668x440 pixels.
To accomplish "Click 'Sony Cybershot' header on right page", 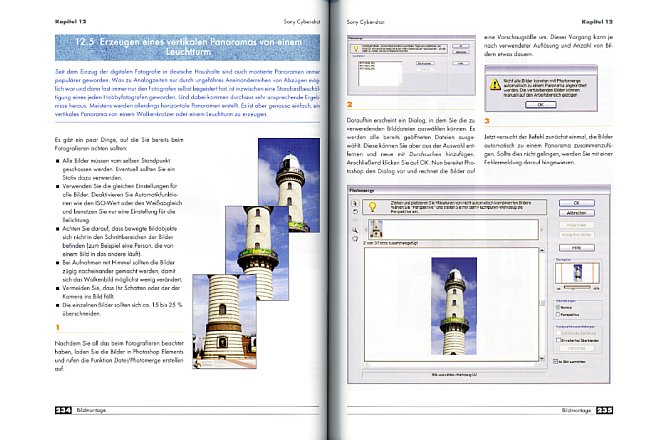I will [365, 22].
